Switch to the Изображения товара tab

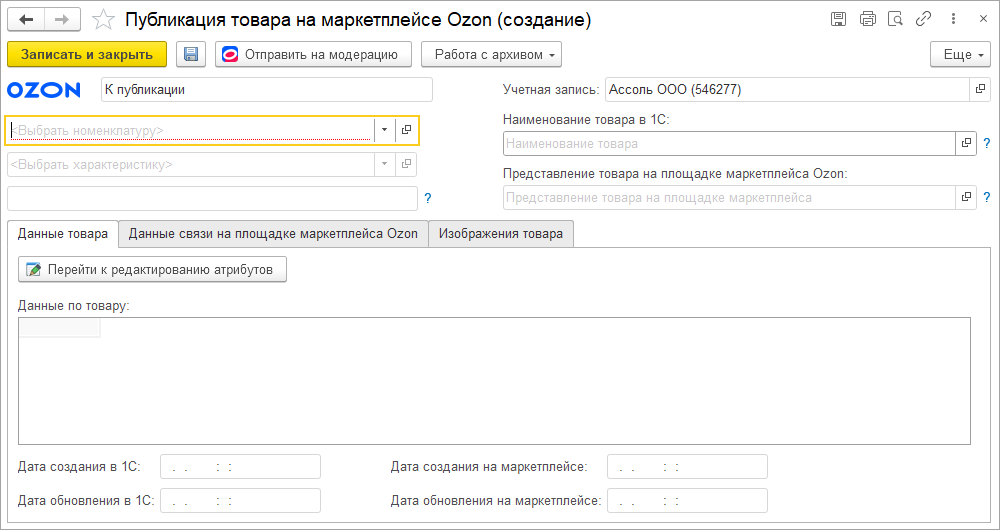501,233
